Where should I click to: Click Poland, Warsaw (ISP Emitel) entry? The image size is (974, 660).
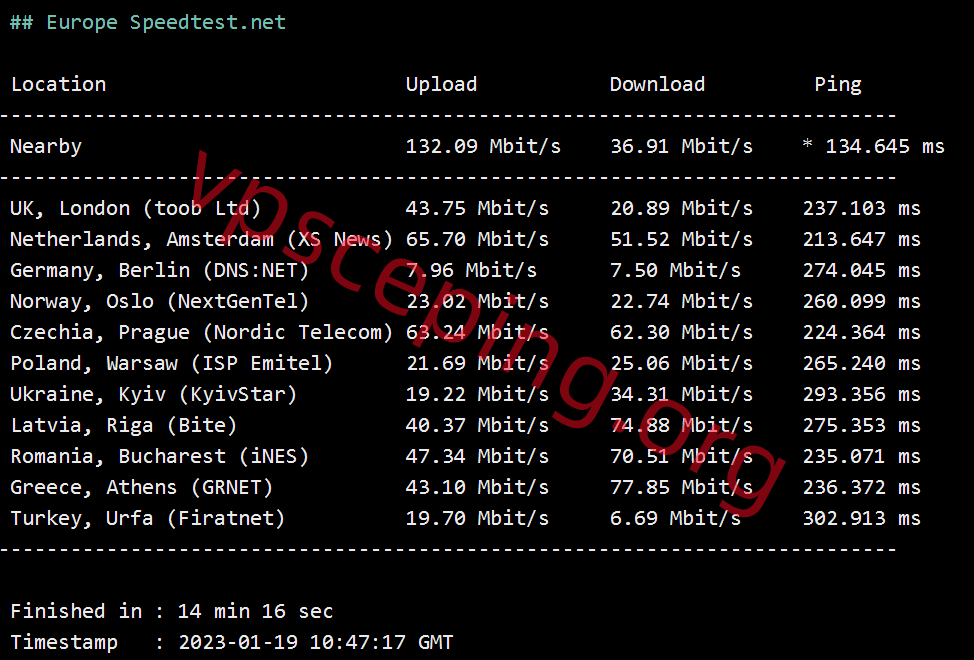point(171,363)
